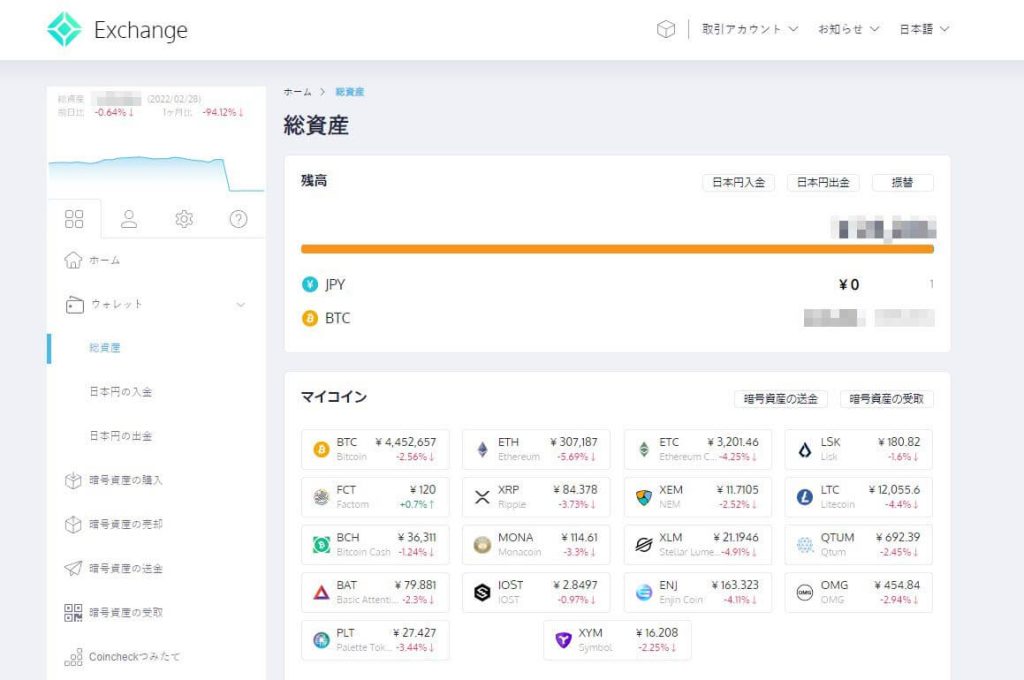The height and width of the screenshot is (680, 1024).
Task: Click the -0.64% daily change value
Action: pyautogui.click(x=114, y=112)
